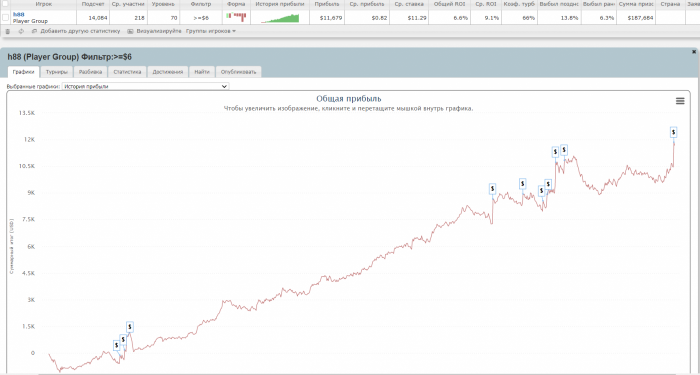700x375 pixels.
Task: Click the Визуализируйте chart icon
Action: click(x=130, y=32)
